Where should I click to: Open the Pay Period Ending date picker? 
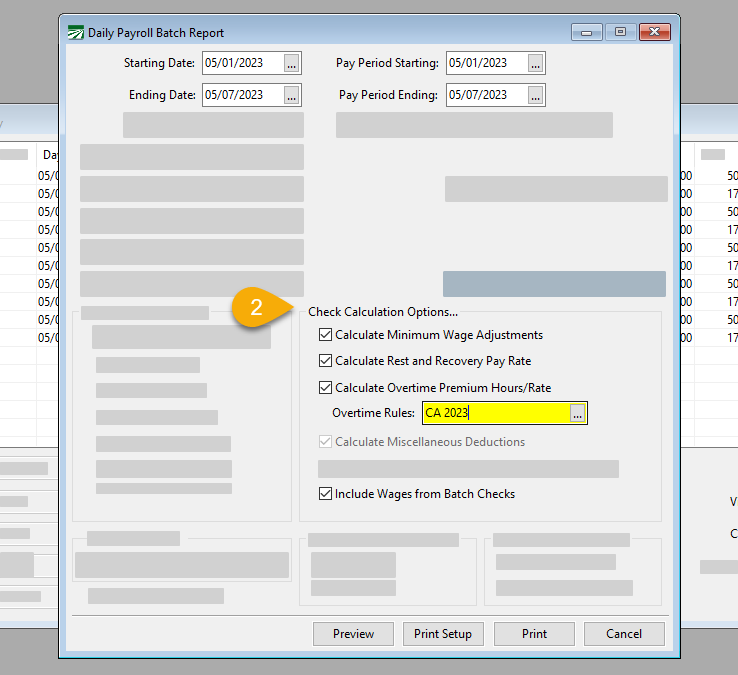pos(535,95)
